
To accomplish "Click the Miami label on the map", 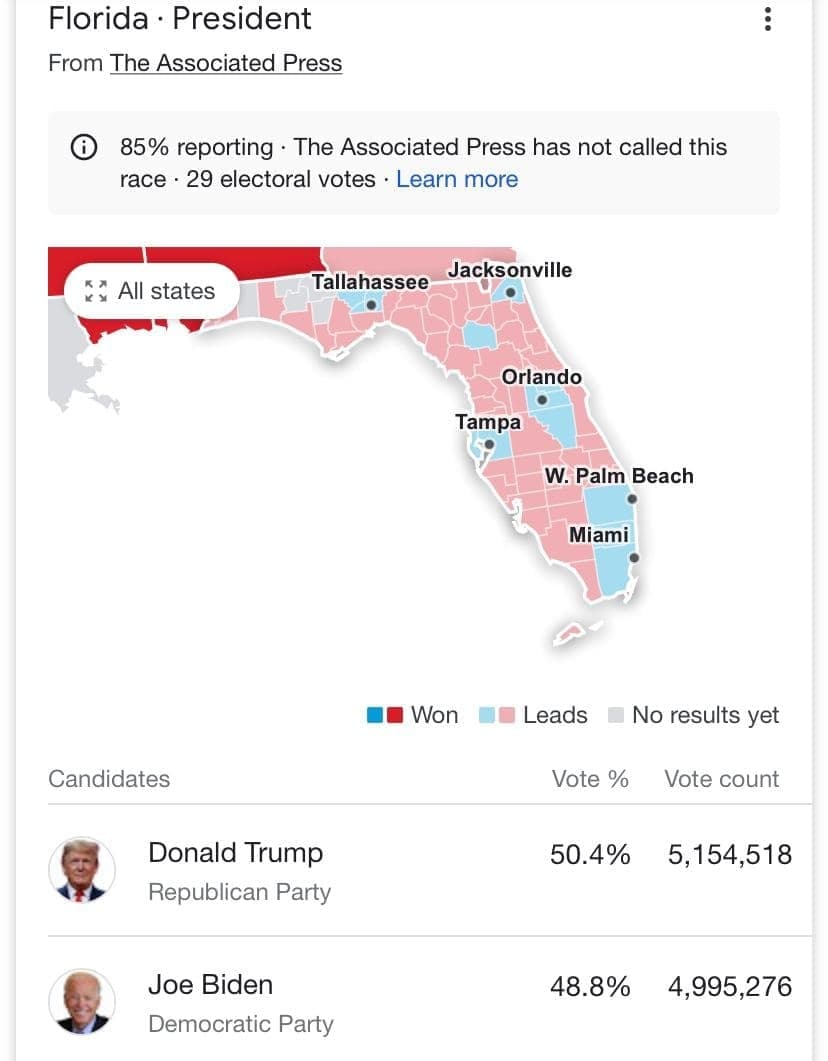I will (x=599, y=535).
